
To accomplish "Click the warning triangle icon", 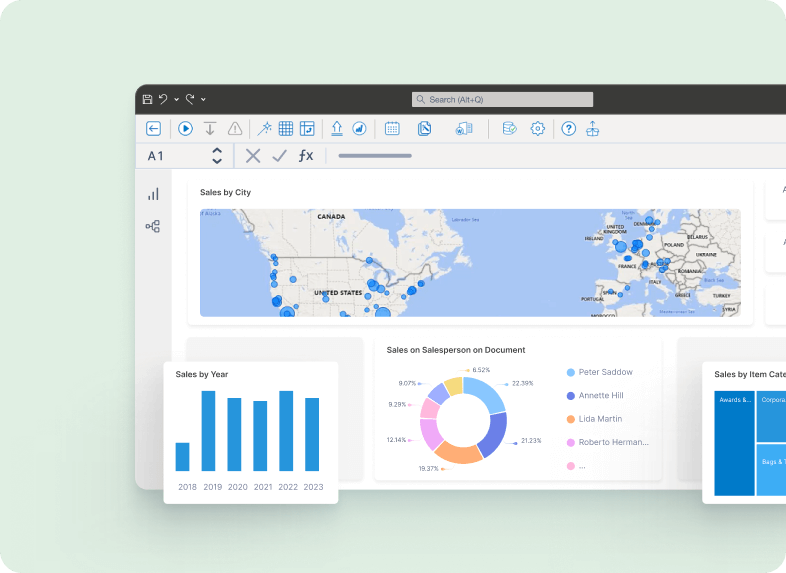I will pyautogui.click(x=235, y=129).
